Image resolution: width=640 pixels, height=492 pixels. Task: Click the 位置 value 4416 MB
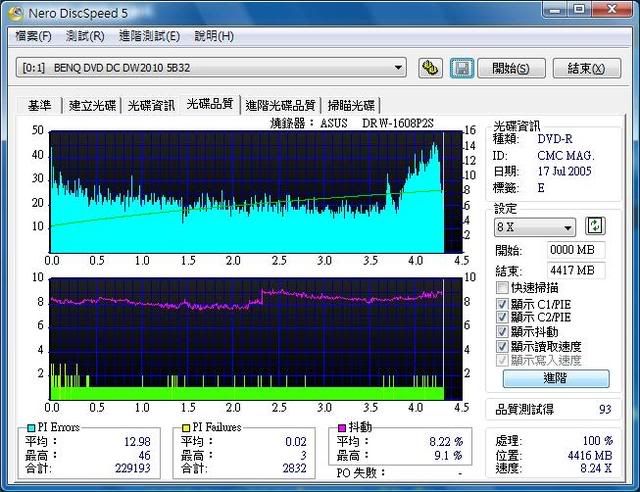(x=590, y=455)
